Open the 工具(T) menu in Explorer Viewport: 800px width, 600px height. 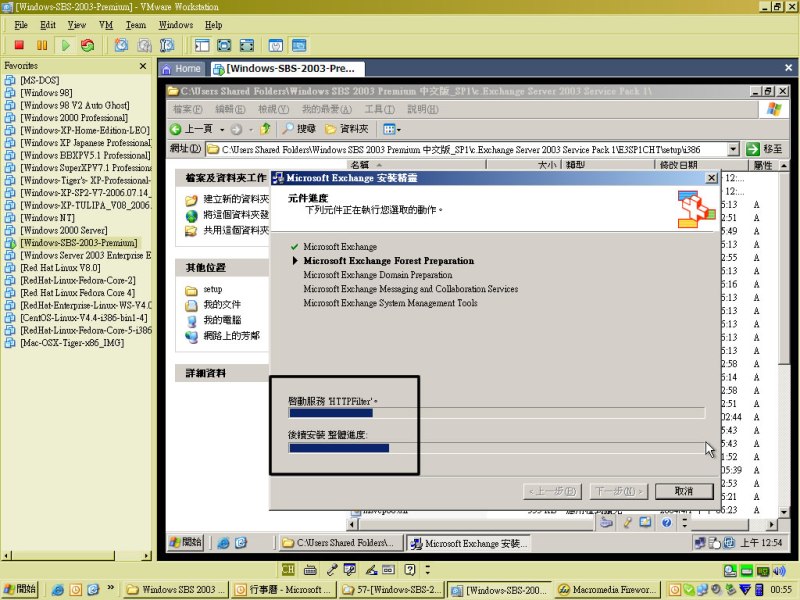pyautogui.click(x=379, y=109)
